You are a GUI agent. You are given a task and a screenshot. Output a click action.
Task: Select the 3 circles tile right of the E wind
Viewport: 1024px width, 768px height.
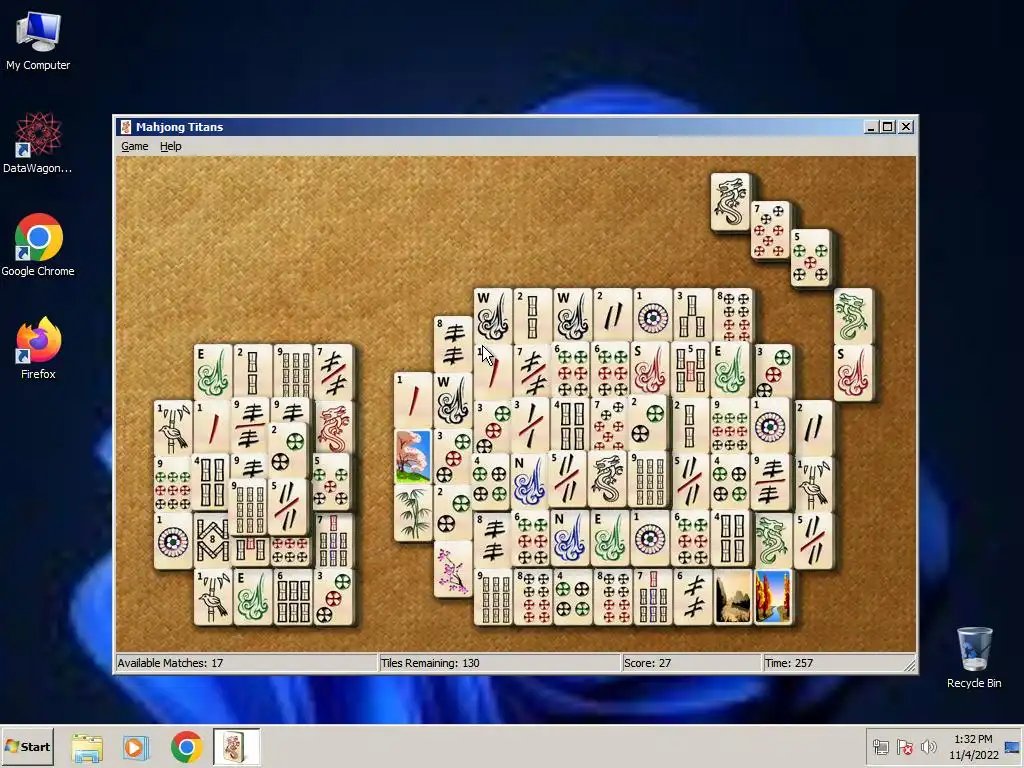[773, 372]
